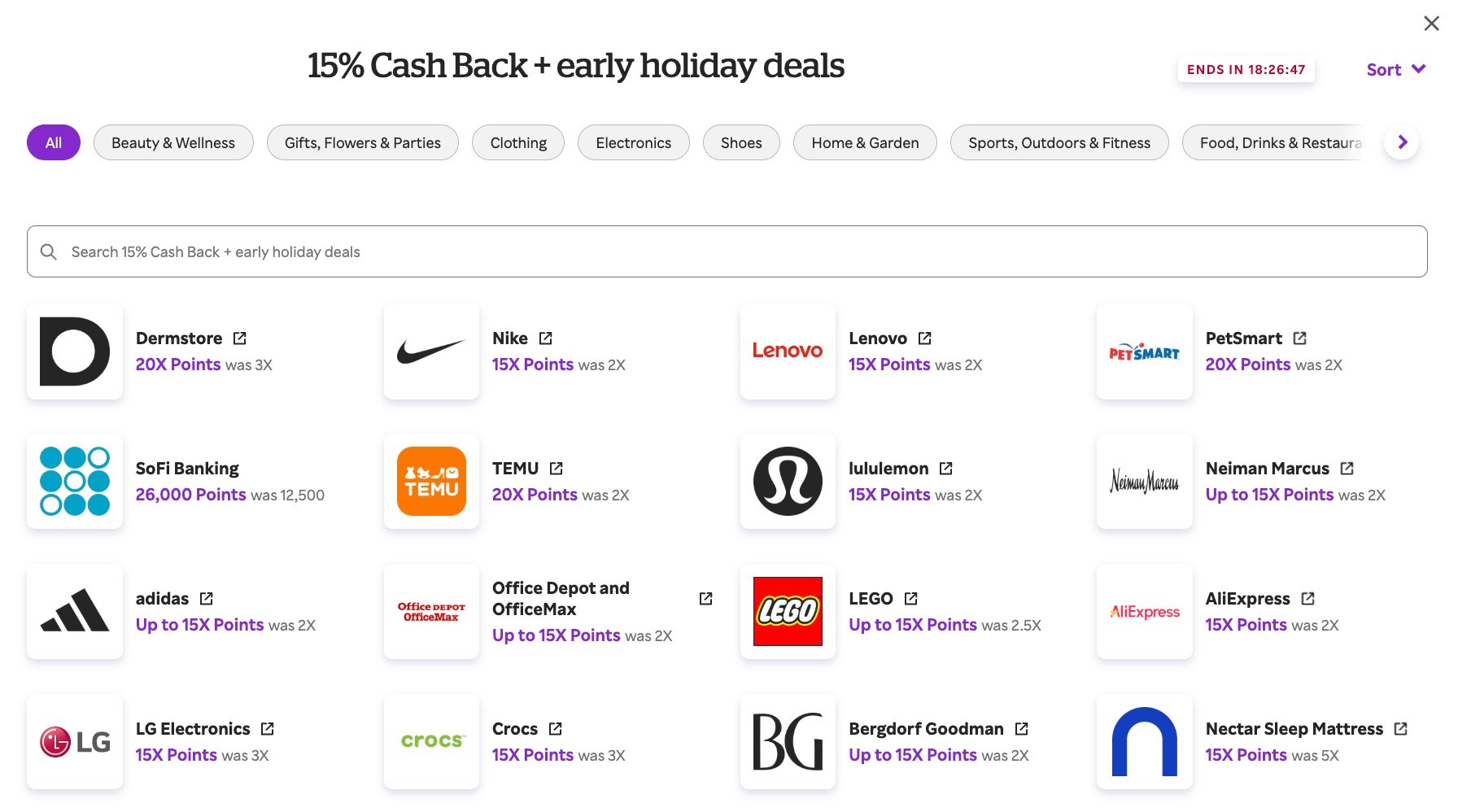Click the search deals input field
The height and width of the screenshot is (812, 1458).
(732, 252)
